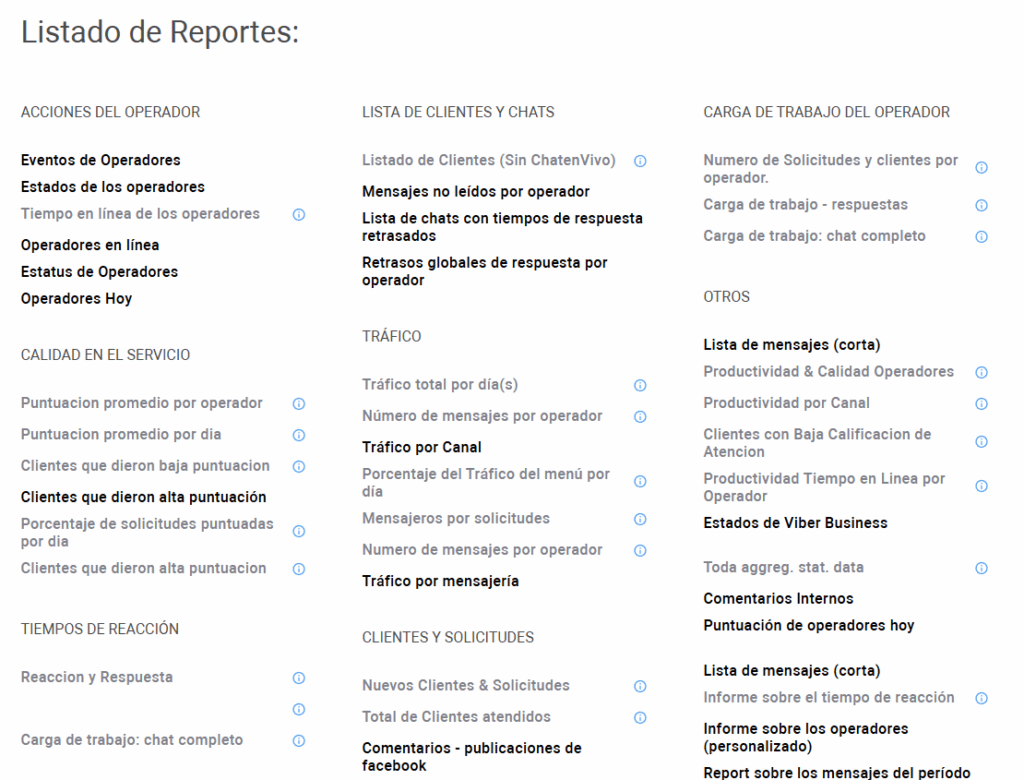1024x780 pixels.
Task: Show info for Tráfico total por día(s)
Action: pos(640,386)
